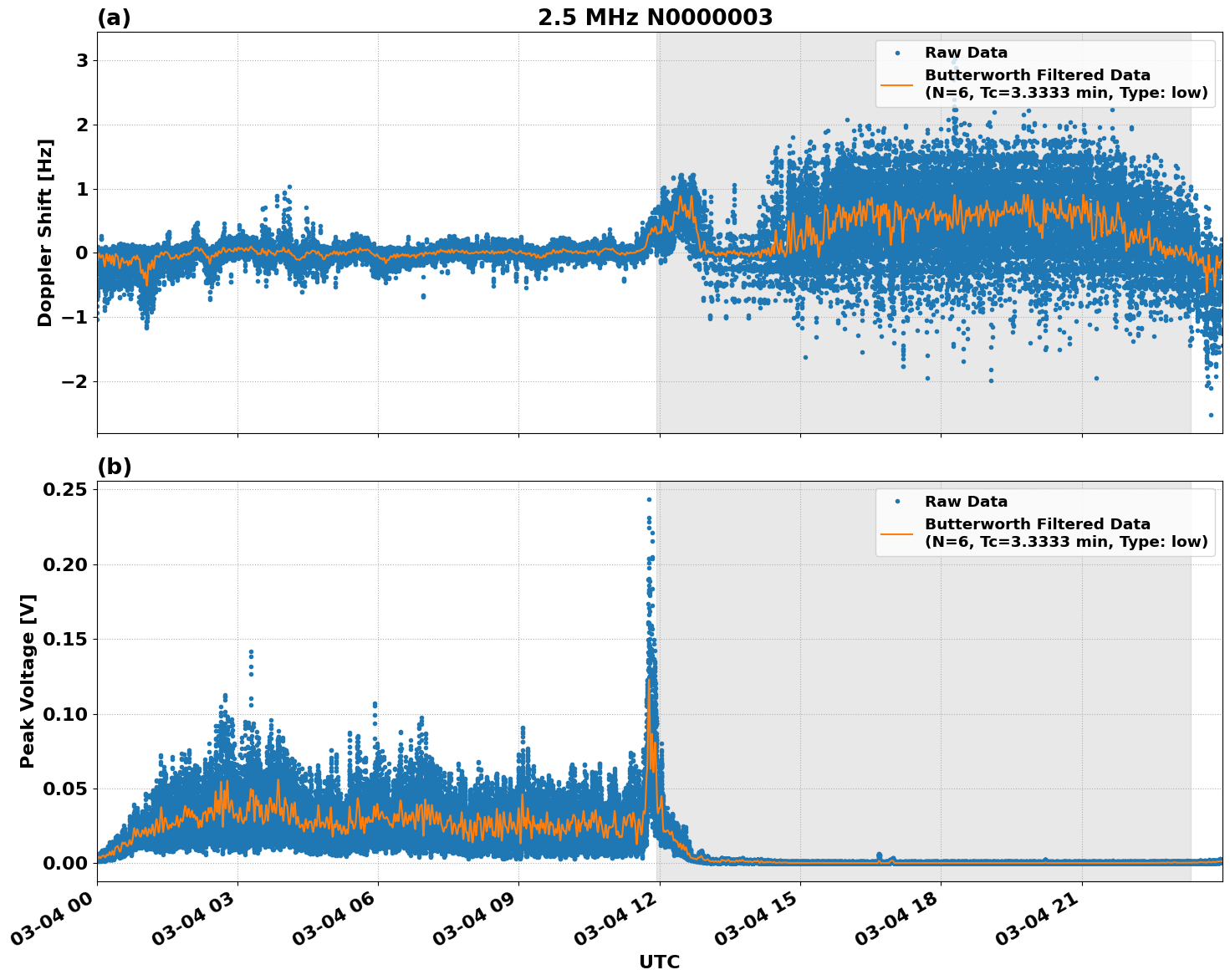Screen dimensions: 1230x980
Task: Click the title 2.5 MHz N0000003
Action: click(x=656, y=15)
